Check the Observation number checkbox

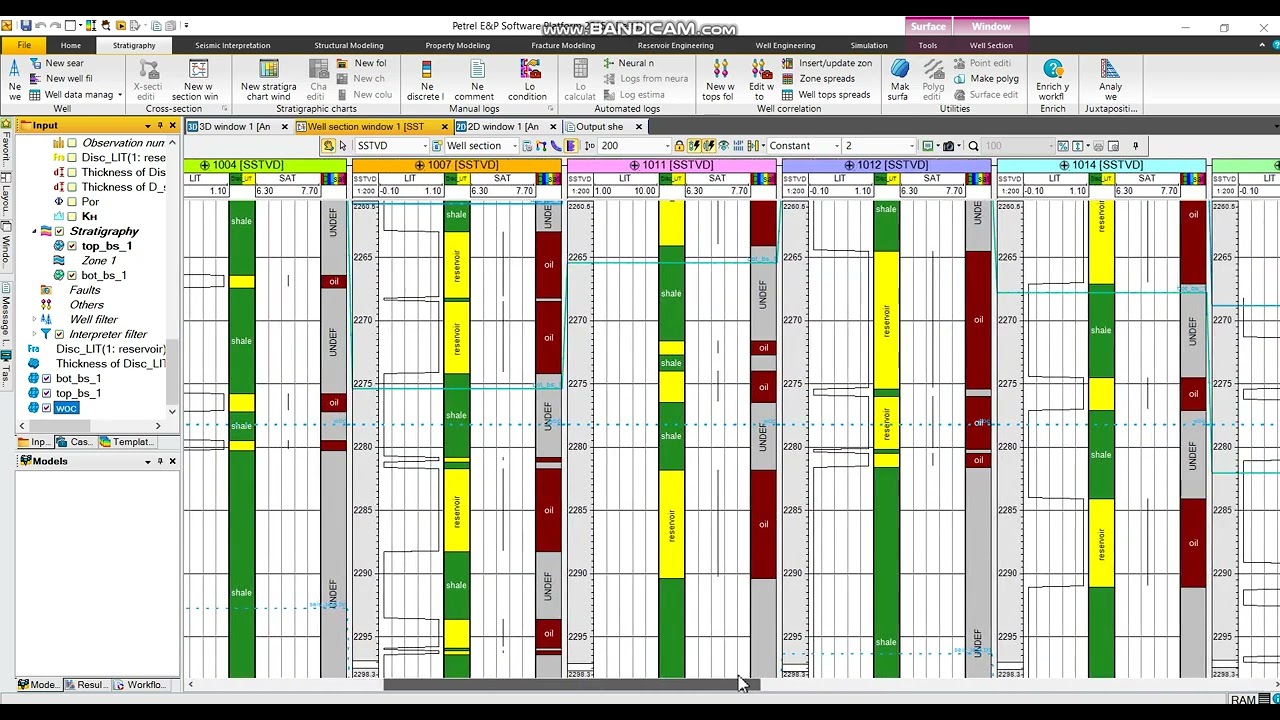[x=72, y=143]
